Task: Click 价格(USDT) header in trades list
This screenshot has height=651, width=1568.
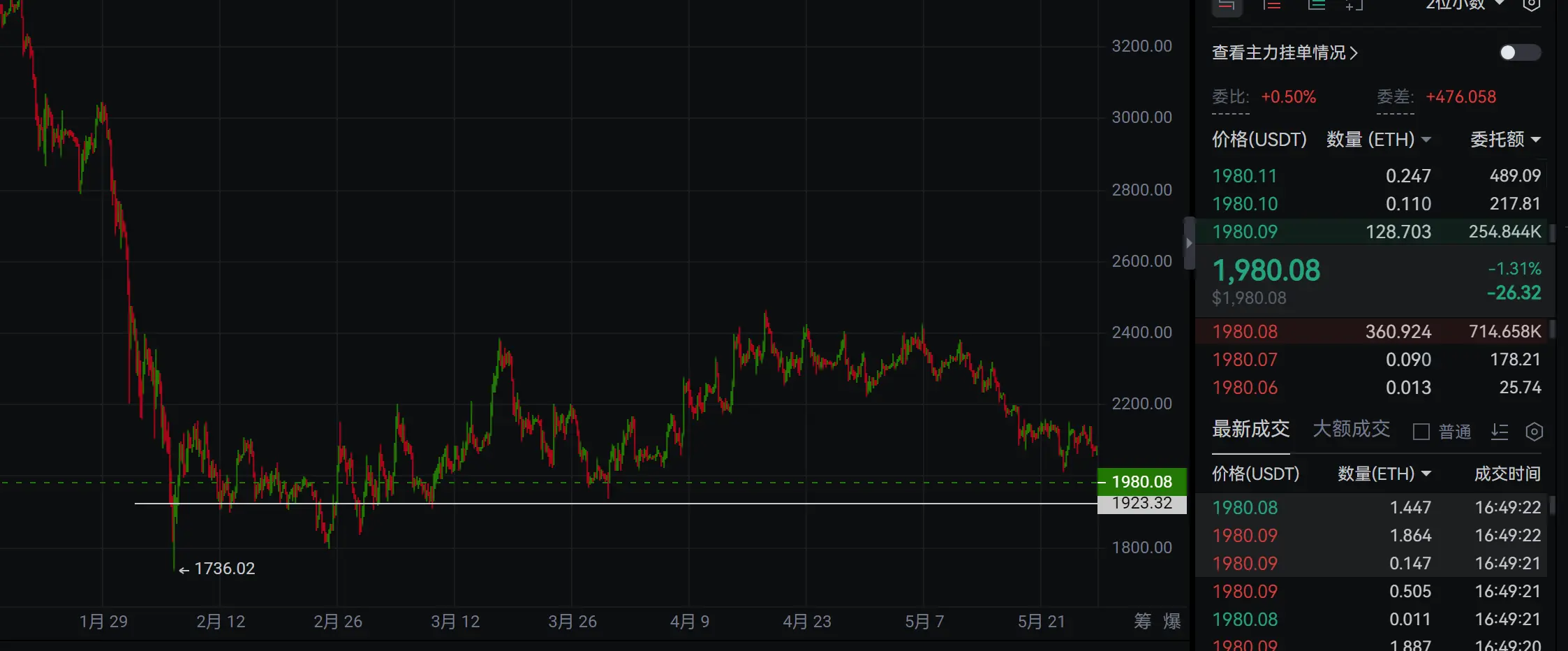Action: (x=1255, y=474)
